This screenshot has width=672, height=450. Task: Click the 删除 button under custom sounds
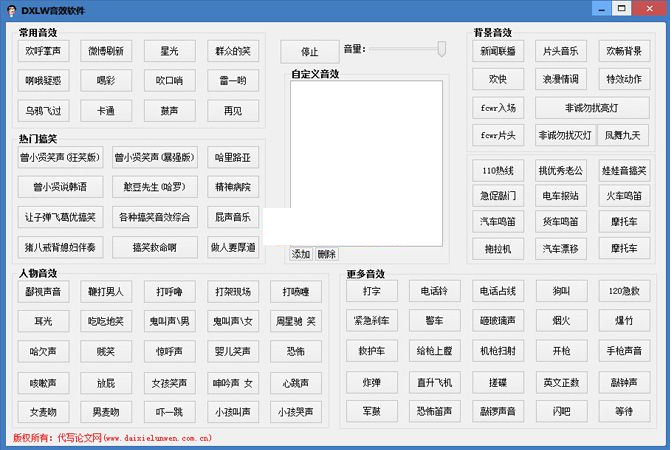pos(327,254)
